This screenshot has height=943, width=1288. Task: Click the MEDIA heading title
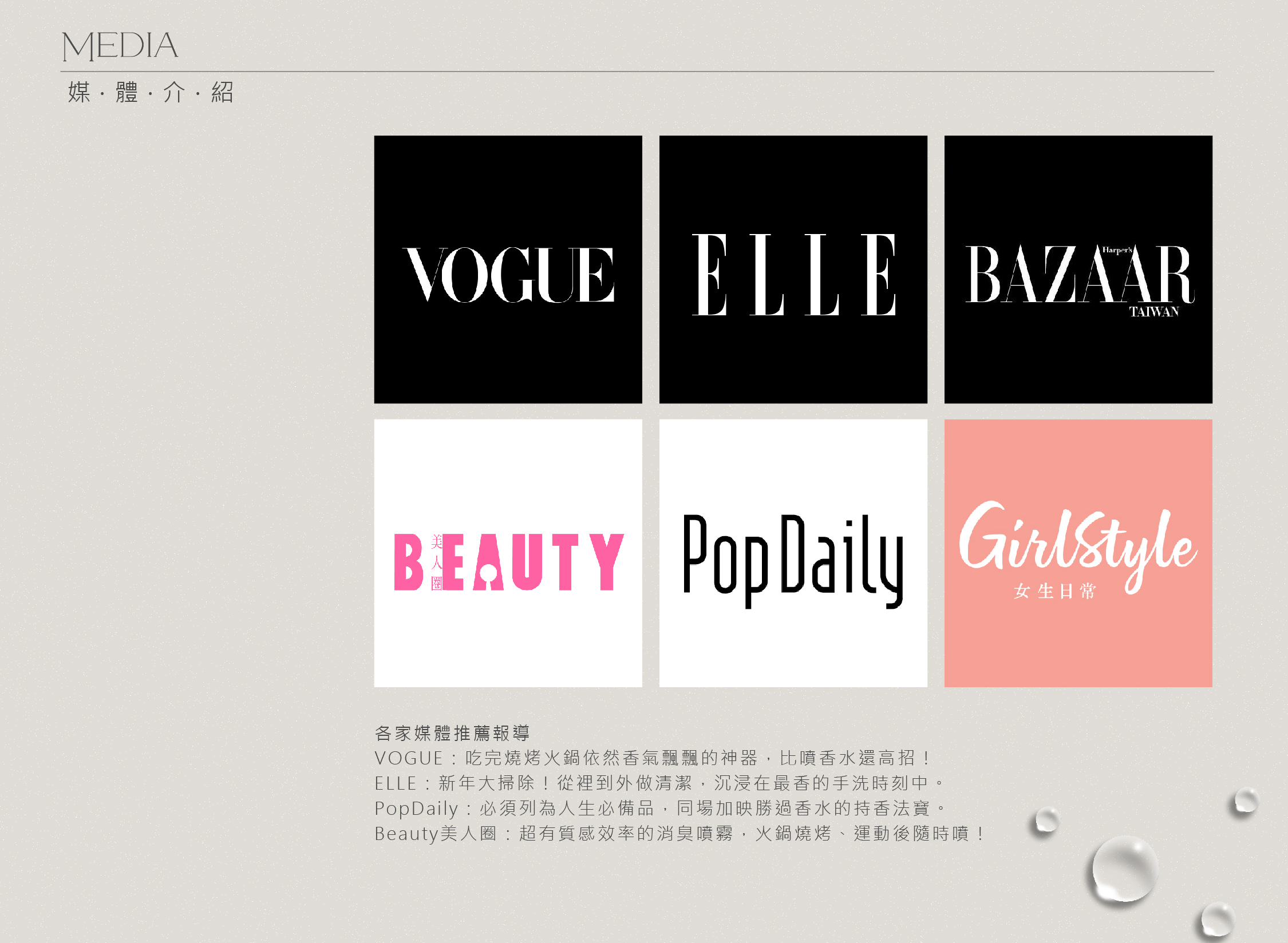tap(120, 46)
